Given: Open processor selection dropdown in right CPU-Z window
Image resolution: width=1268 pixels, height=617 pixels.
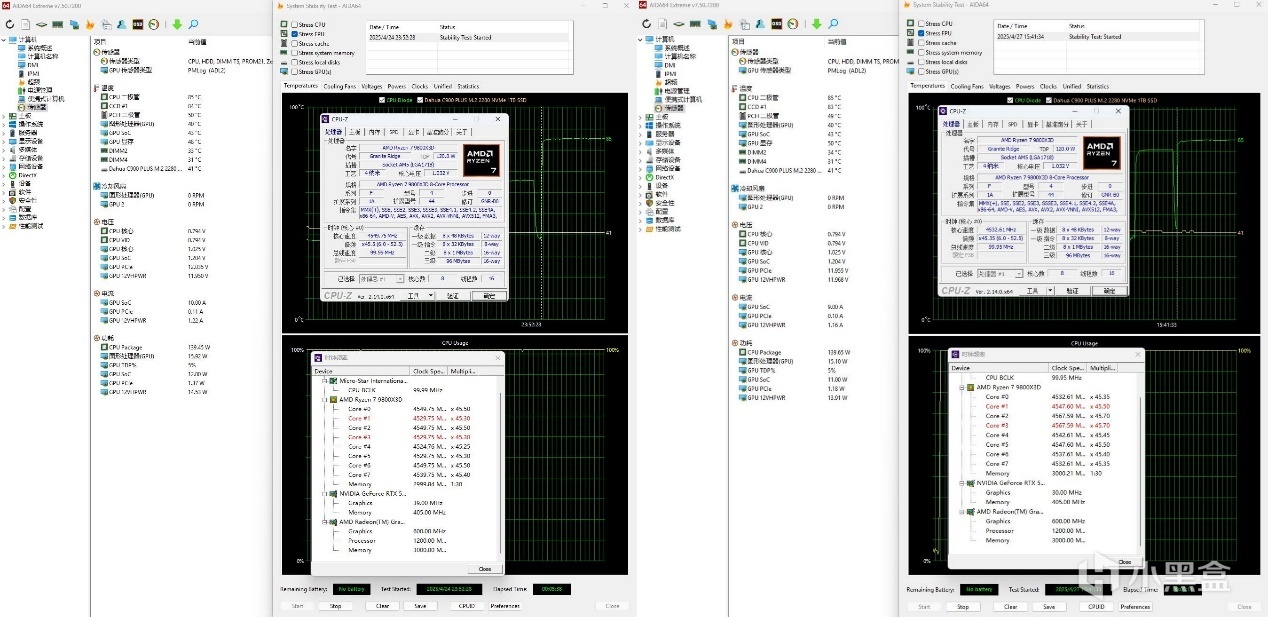Looking at the screenshot, I should 1003,273.
